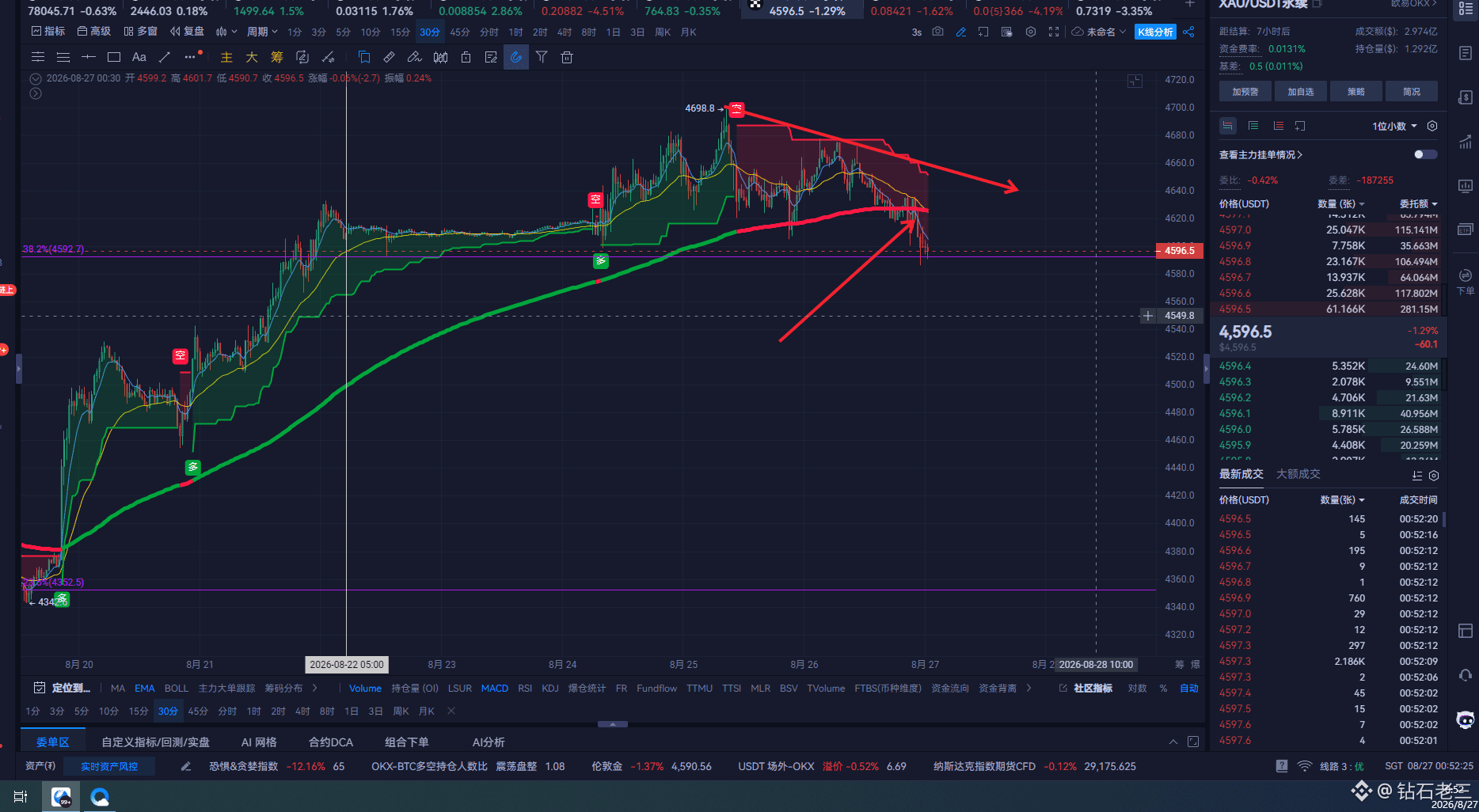Image resolution: width=1479 pixels, height=812 pixels.
Task: Expand more sub-indicators chevron after 资金背离
Action: [1029, 689]
